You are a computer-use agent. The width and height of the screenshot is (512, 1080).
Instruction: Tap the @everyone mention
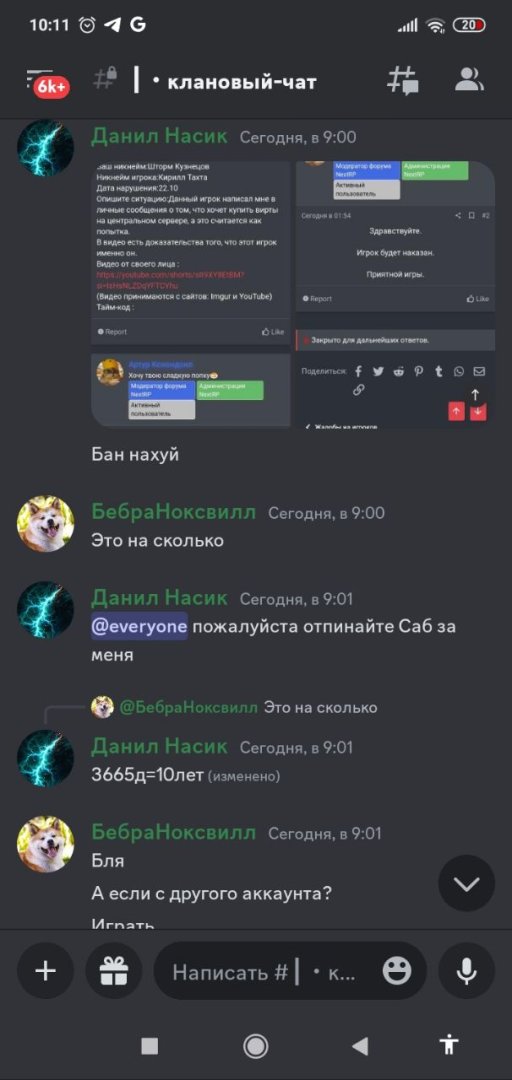click(139, 627)
